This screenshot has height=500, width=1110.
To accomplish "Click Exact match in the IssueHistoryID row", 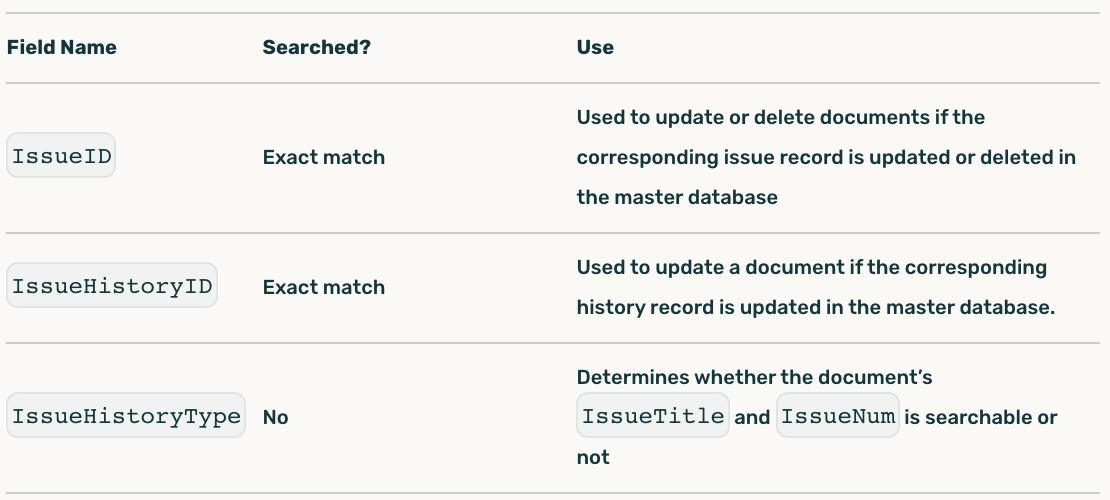I will coord(323,287).
